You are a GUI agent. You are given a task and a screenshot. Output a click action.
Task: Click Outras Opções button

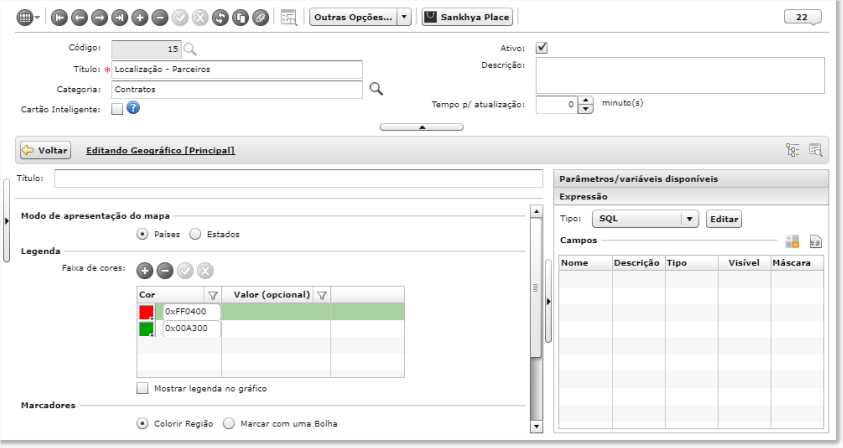click(353, 17)
